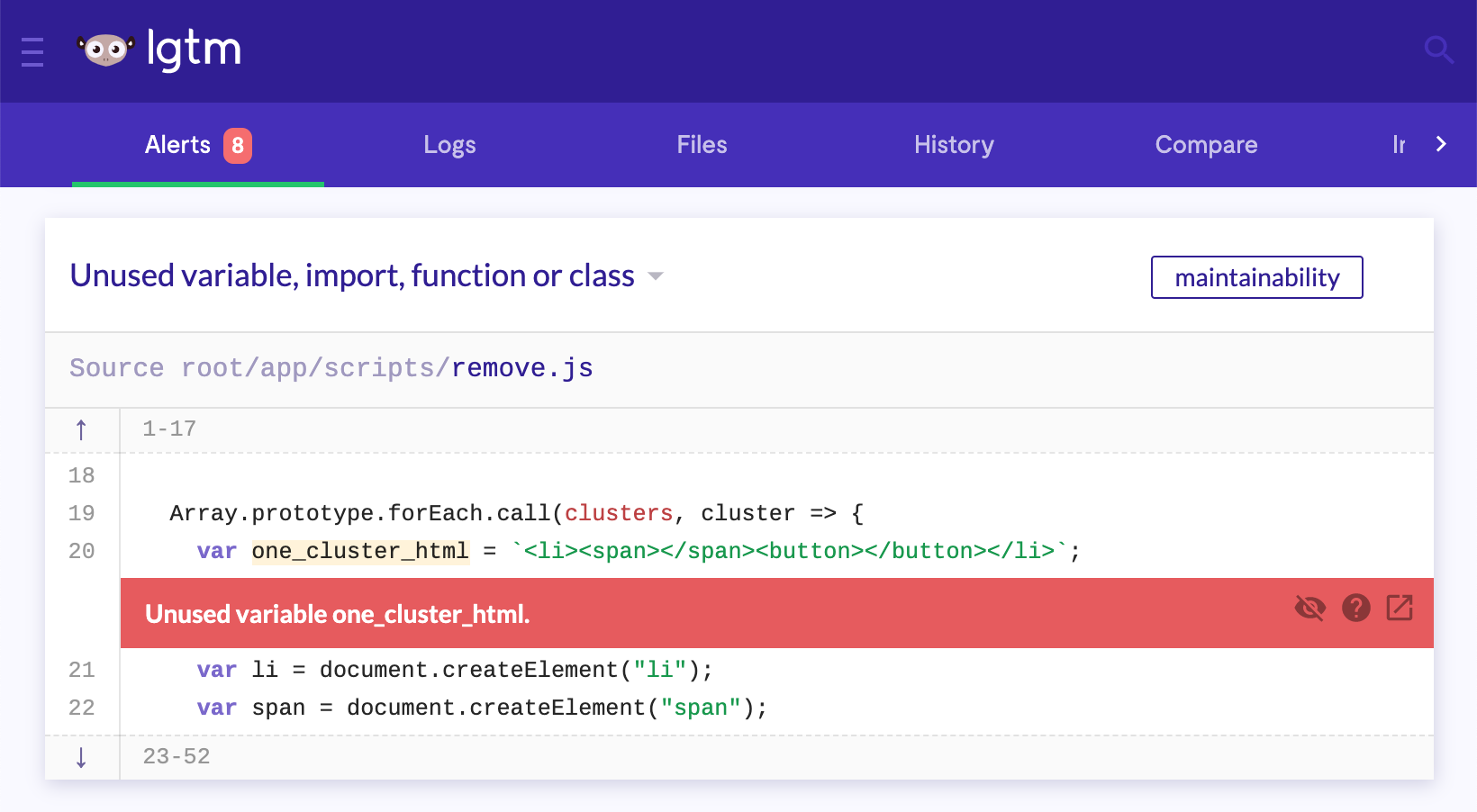
Task: Select the History tab
Action: (x=954, y=145)
